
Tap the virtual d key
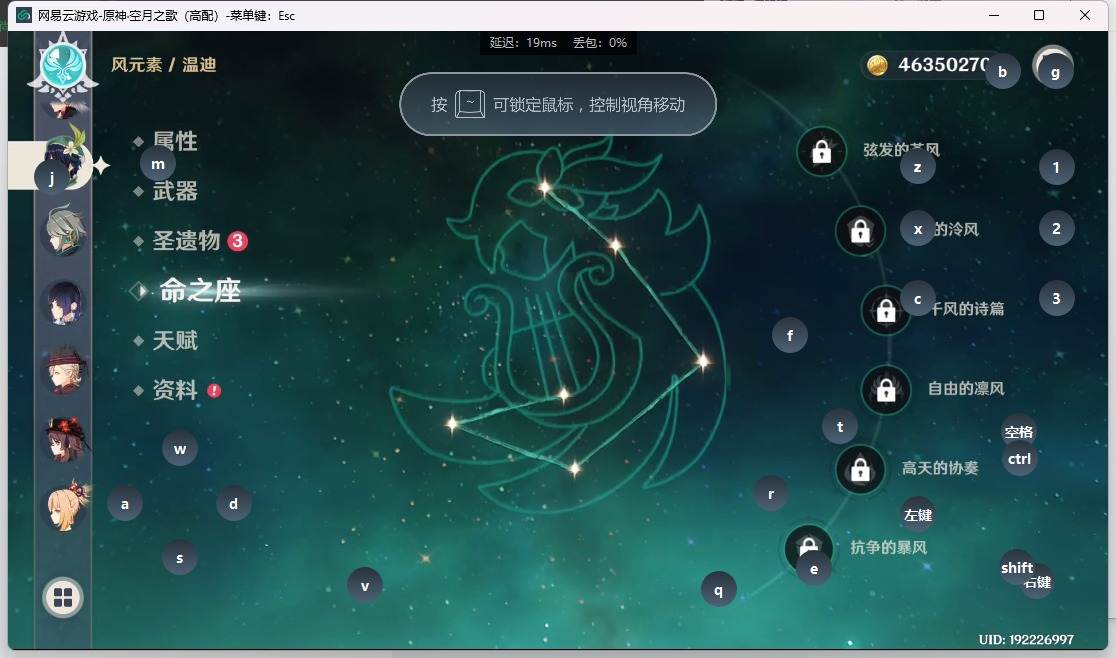(233, 504)
